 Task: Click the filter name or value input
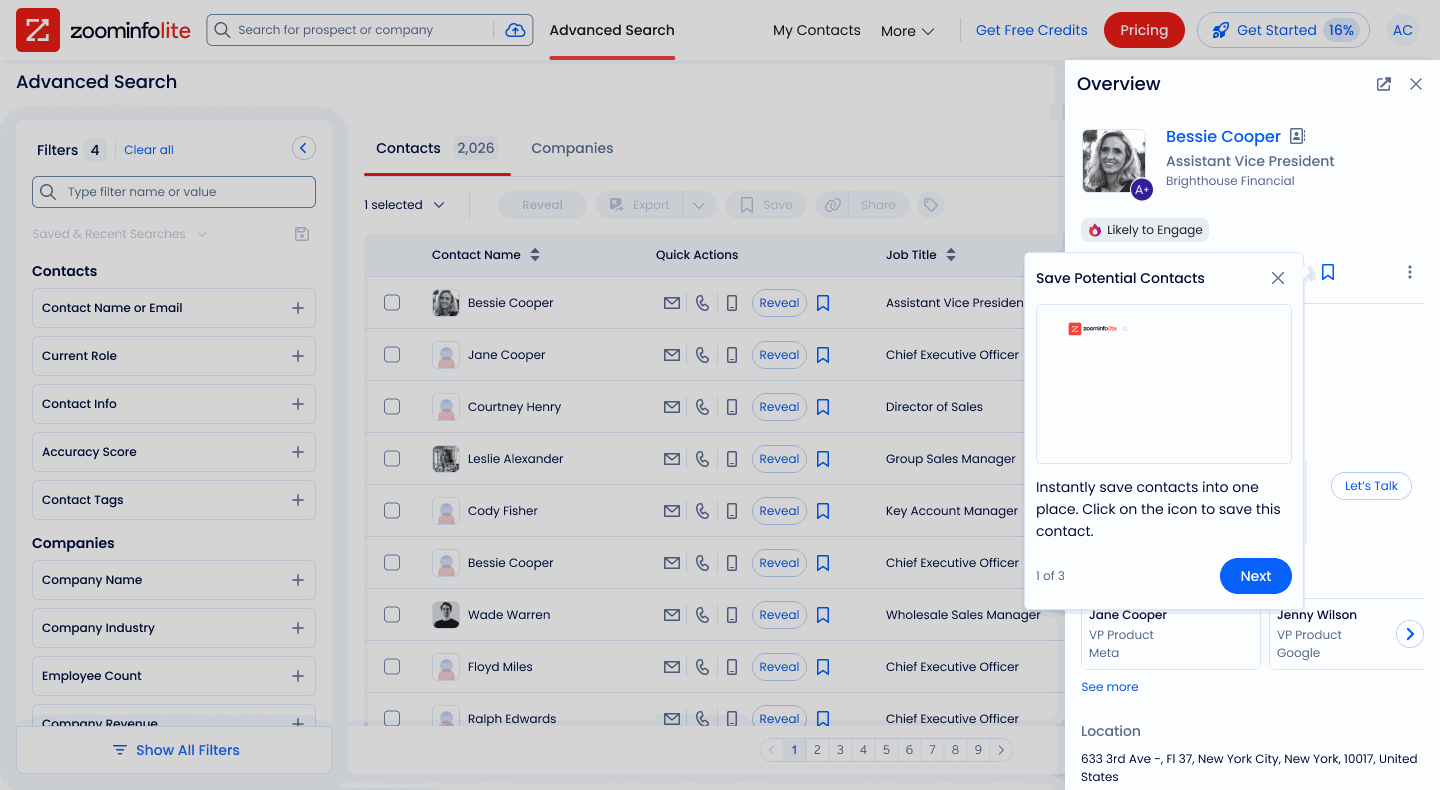tap(174, 192)
